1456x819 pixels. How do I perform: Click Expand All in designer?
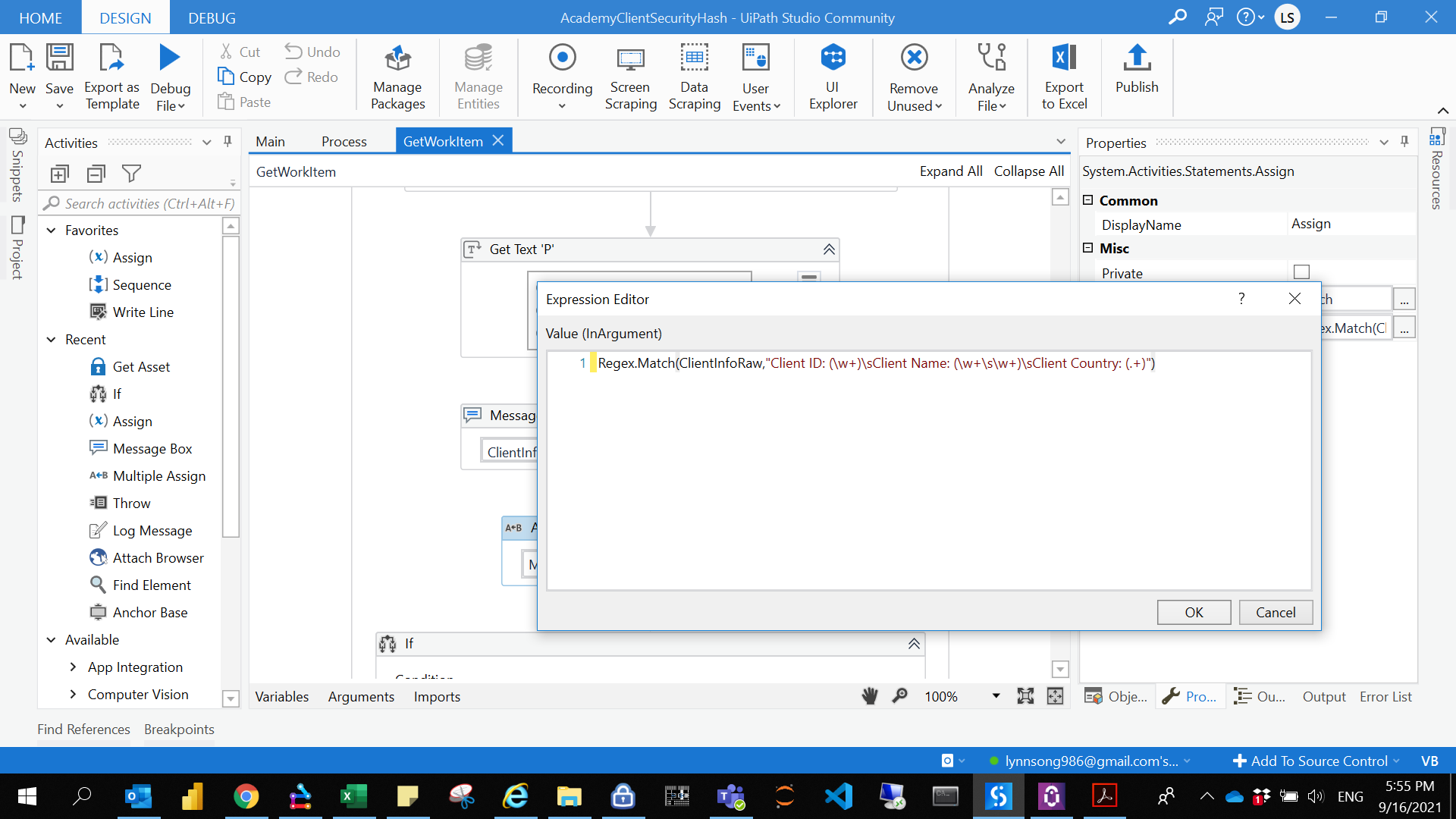[x=951, y=171]
